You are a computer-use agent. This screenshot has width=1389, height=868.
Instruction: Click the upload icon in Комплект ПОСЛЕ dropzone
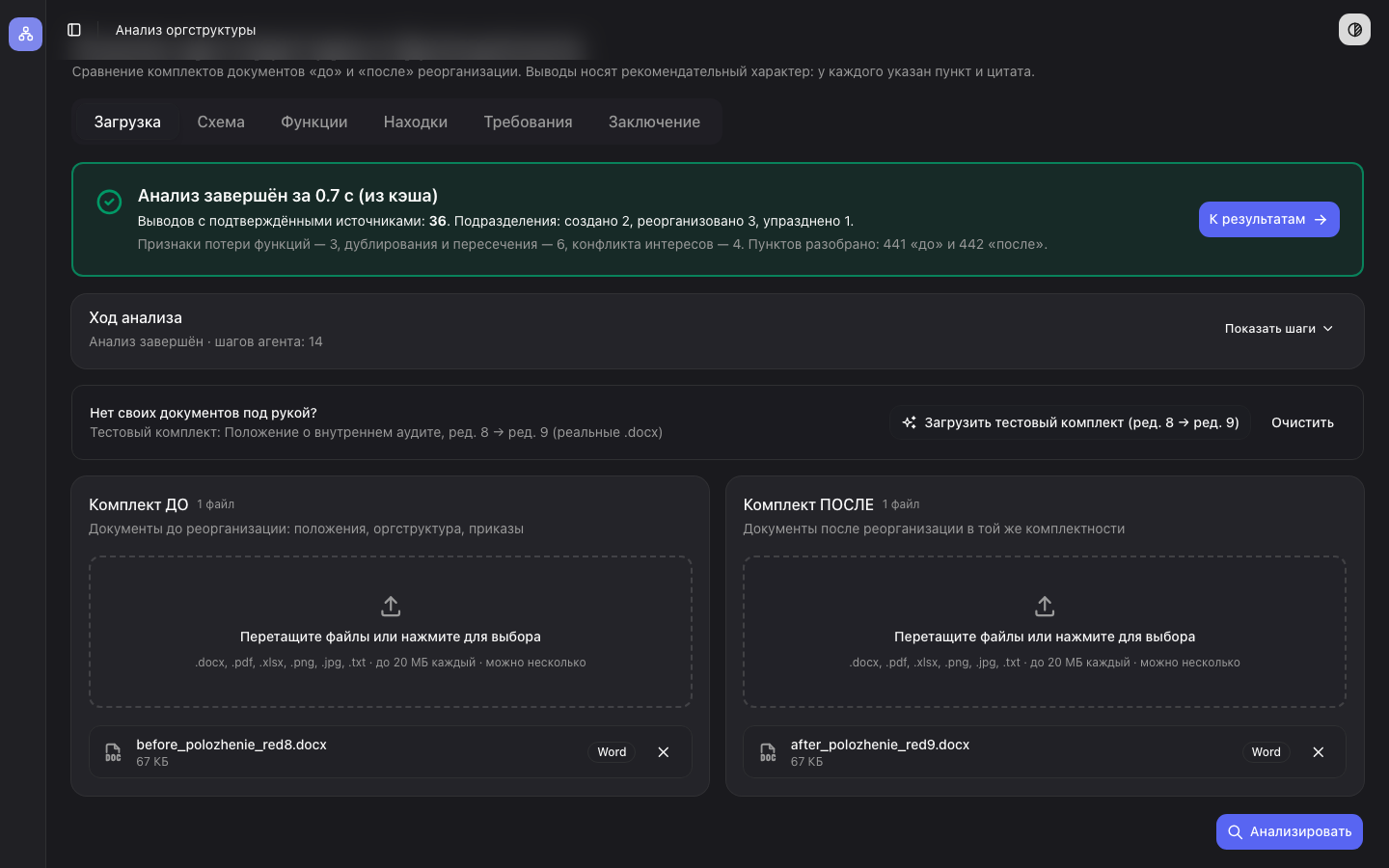pyautogui.click(x=1045, y=607)
